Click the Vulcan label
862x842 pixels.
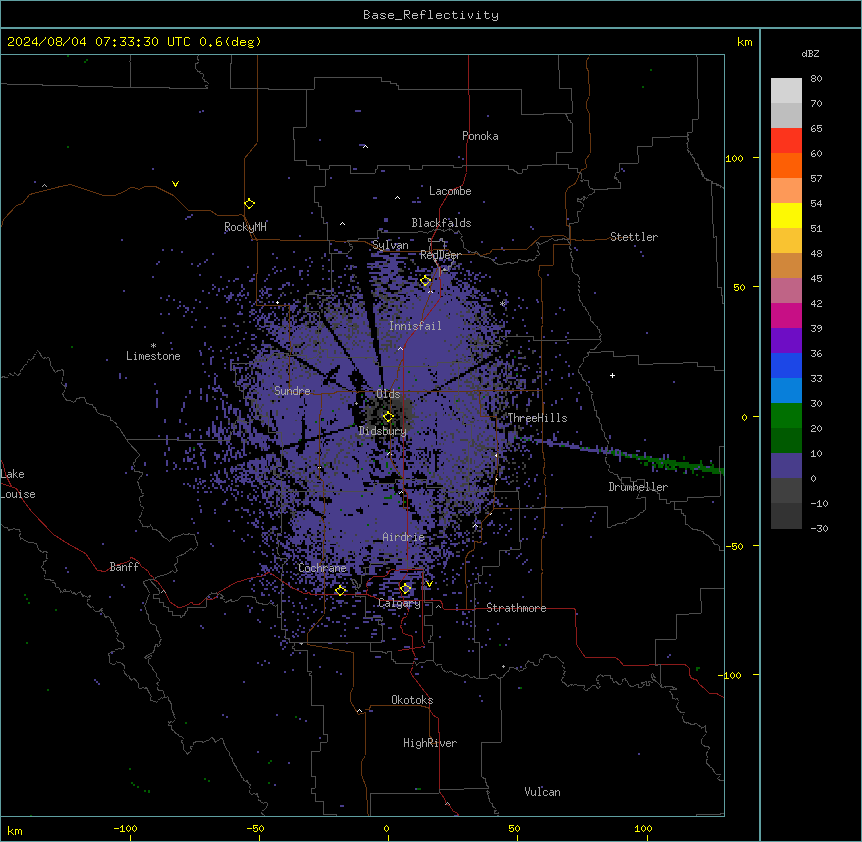543,792
